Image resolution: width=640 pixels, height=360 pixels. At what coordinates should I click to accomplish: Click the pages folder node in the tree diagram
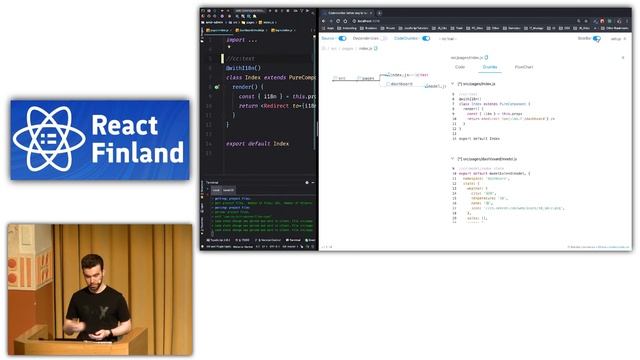[x=366, y=78]
